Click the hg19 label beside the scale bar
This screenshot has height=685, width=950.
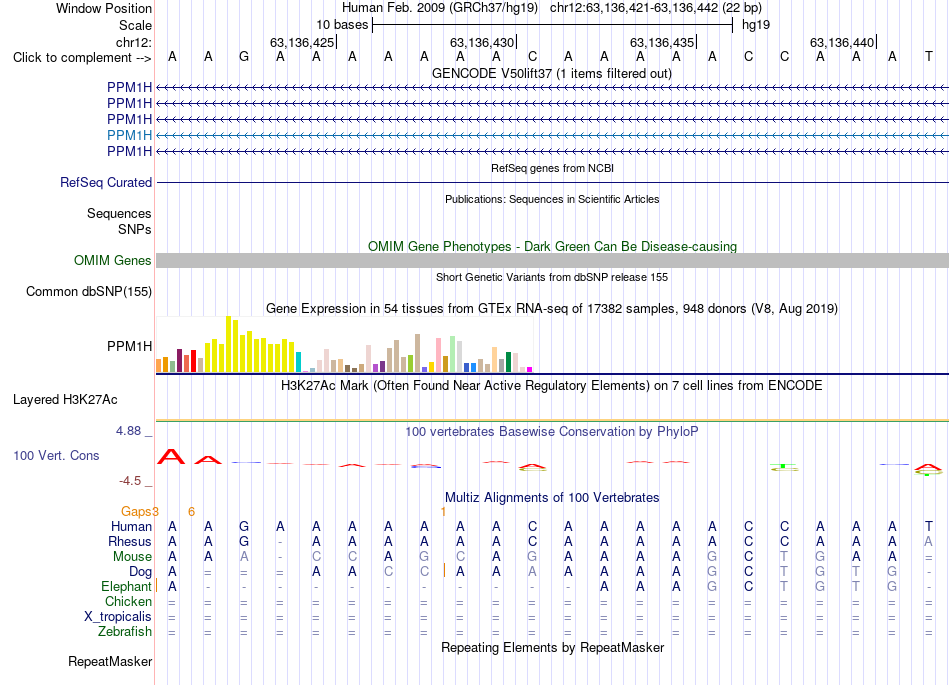click(756, 25)
